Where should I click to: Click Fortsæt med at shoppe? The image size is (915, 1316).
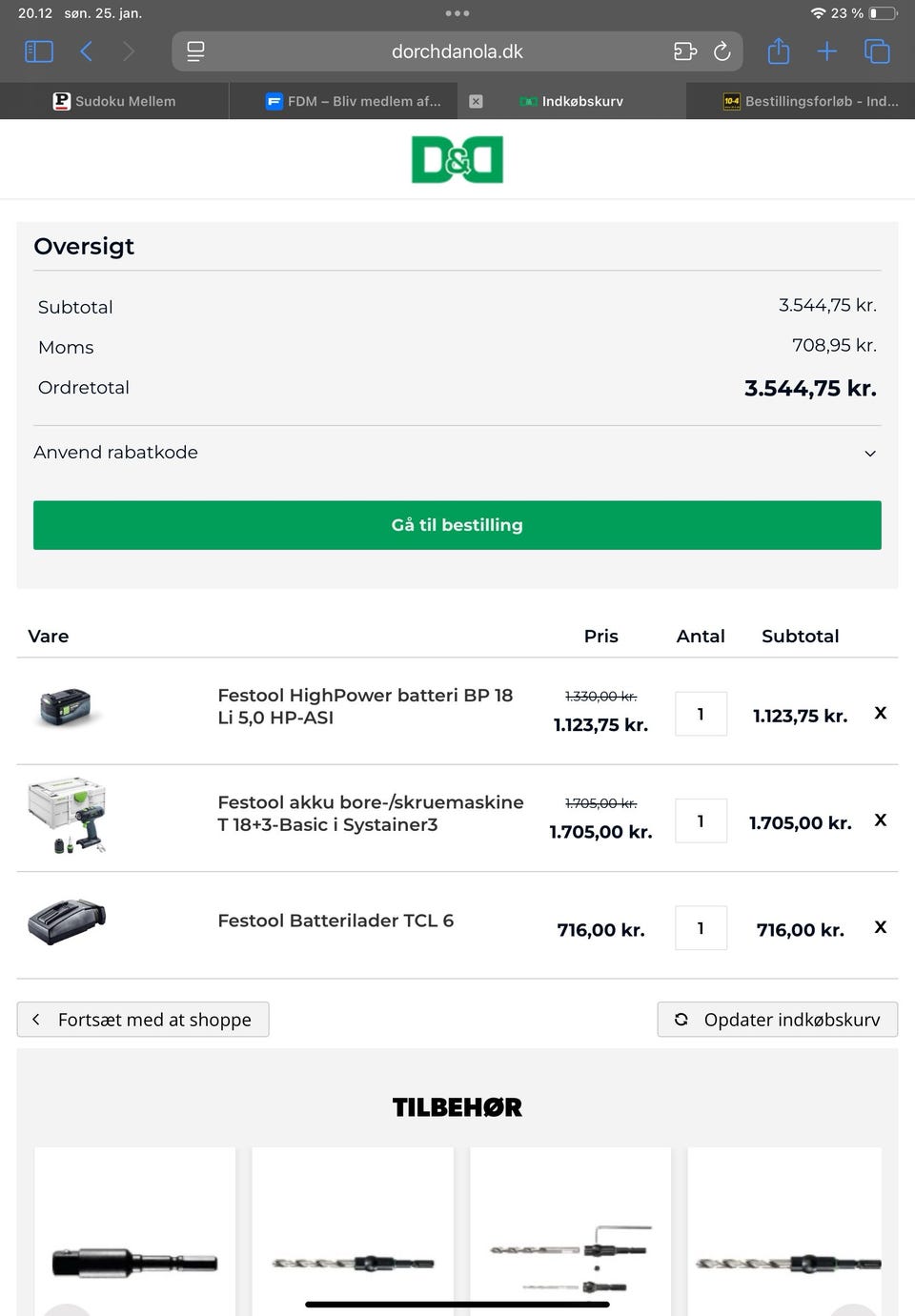(x=143, y=1020)
